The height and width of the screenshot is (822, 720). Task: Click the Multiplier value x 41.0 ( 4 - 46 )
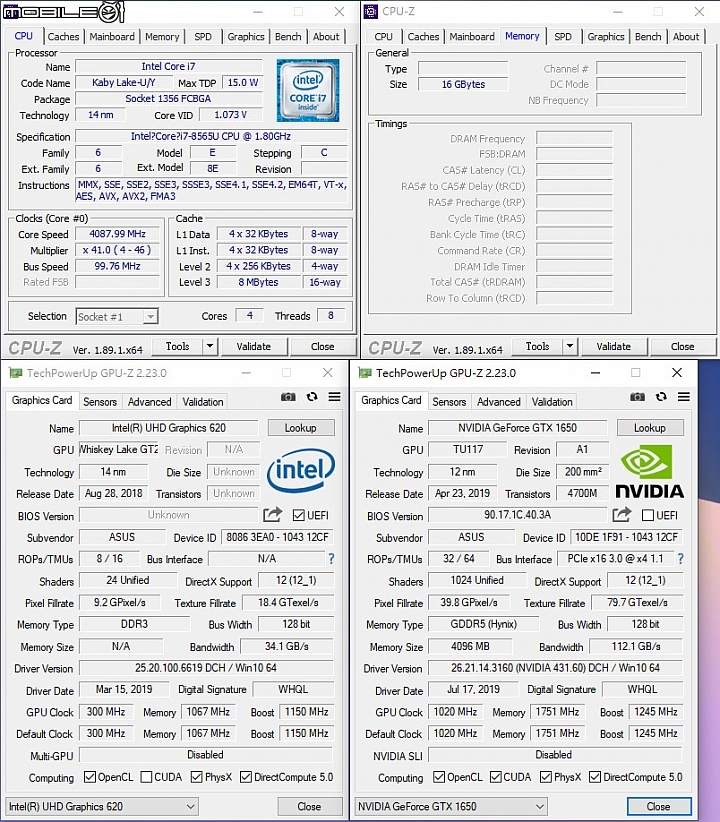point(117,250)
